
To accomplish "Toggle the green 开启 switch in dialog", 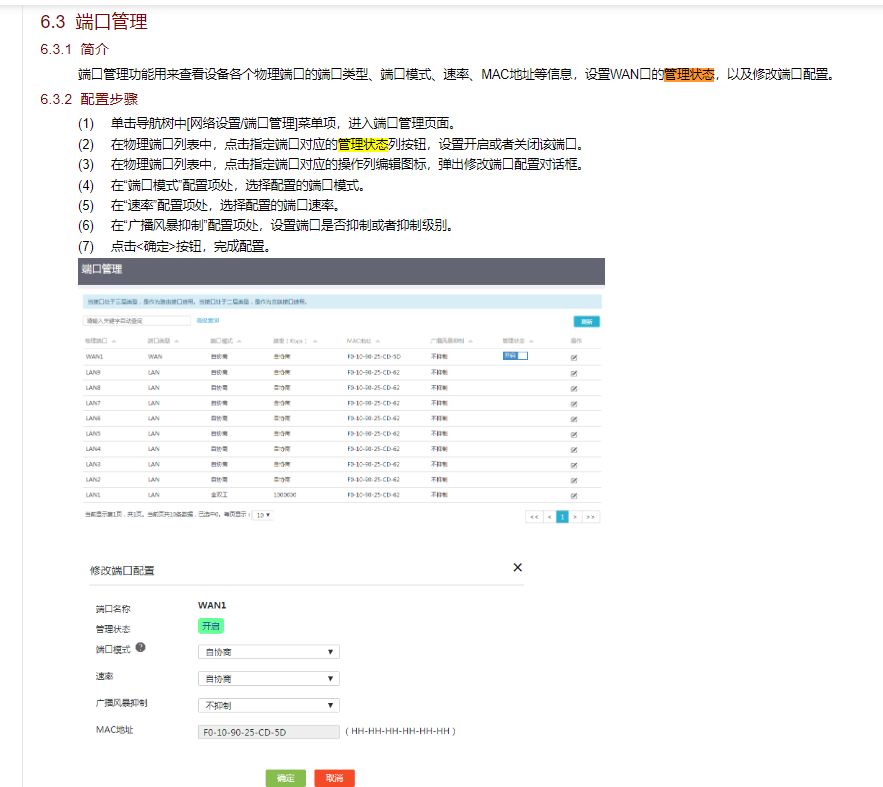I will [x=211, y=626].
